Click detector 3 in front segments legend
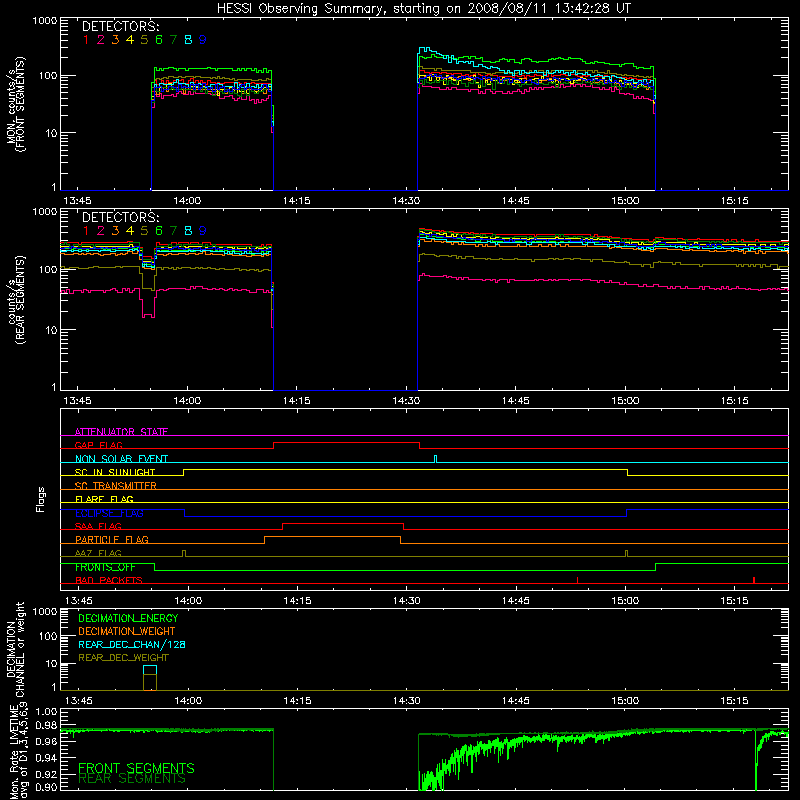This screenshot has width=800, height=800. tap(115, 40)
